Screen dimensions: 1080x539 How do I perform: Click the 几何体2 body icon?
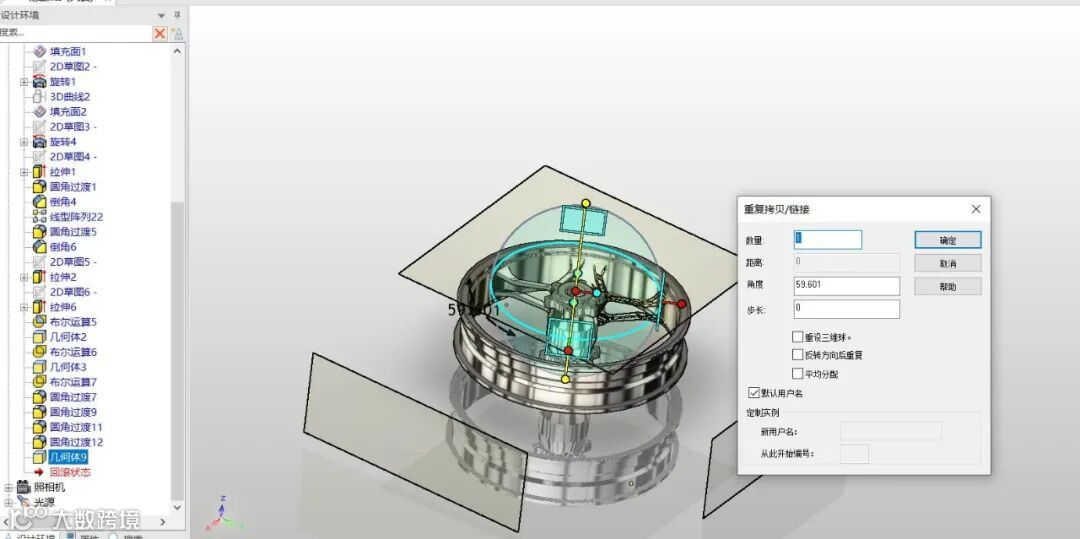point(39,337)
